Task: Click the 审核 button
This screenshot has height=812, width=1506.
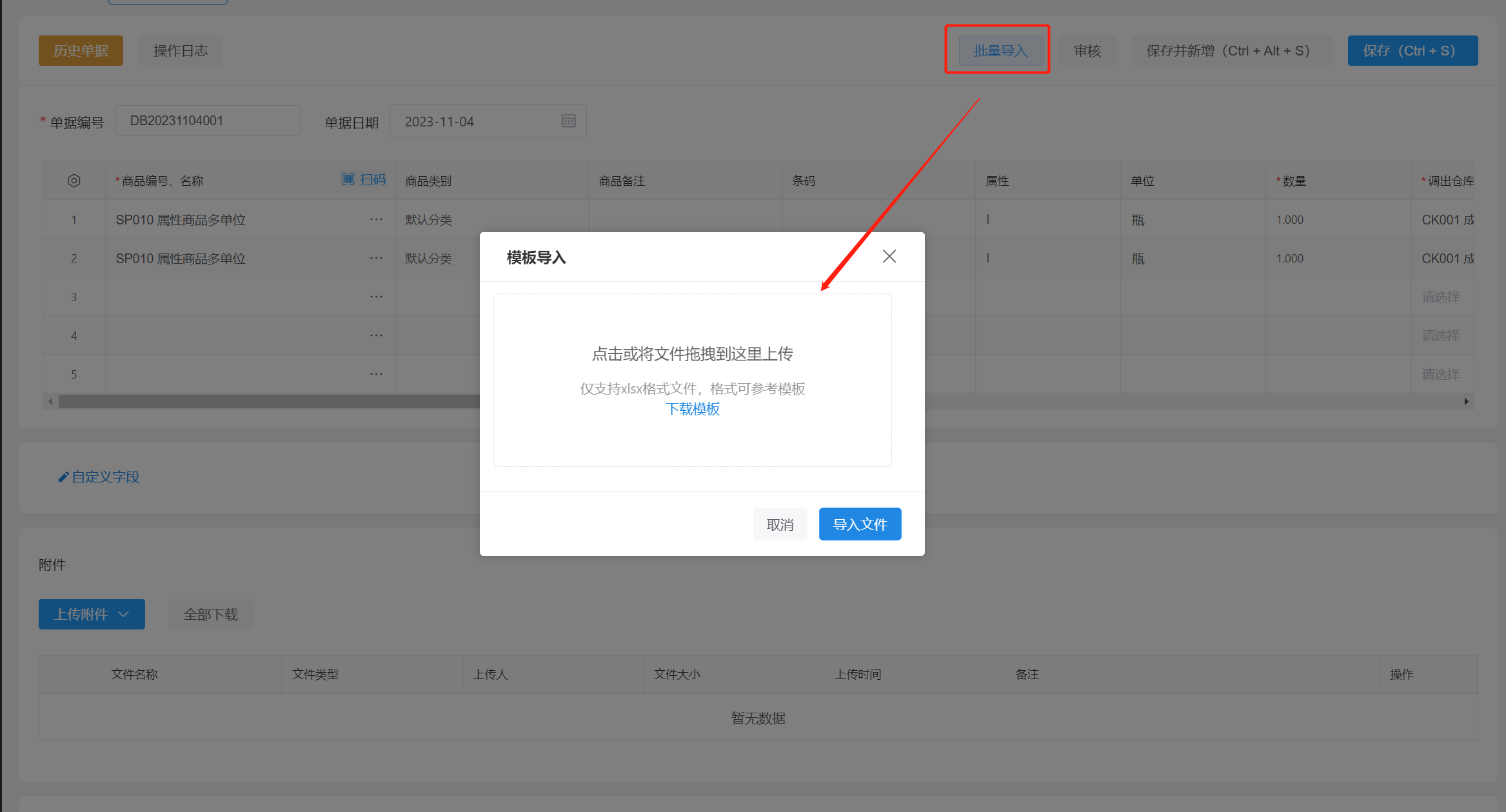Action: click(1087, 50)
